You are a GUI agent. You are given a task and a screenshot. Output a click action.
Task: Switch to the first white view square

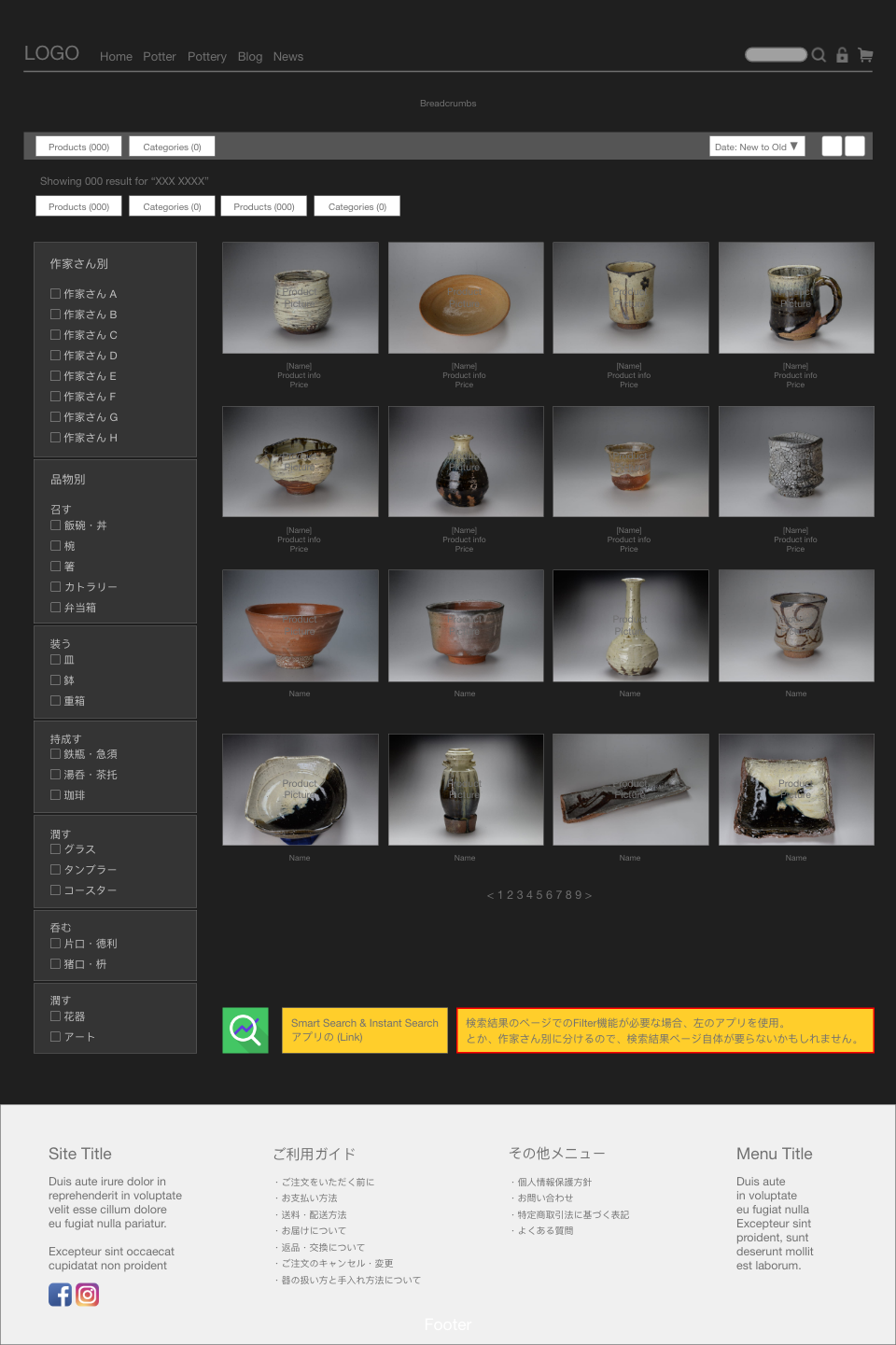coord(832,146)
